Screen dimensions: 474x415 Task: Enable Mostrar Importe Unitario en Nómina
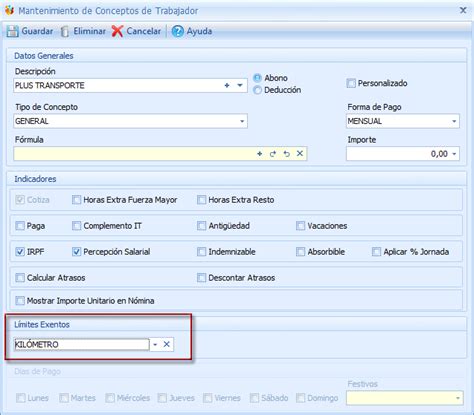tap(20, 301)
